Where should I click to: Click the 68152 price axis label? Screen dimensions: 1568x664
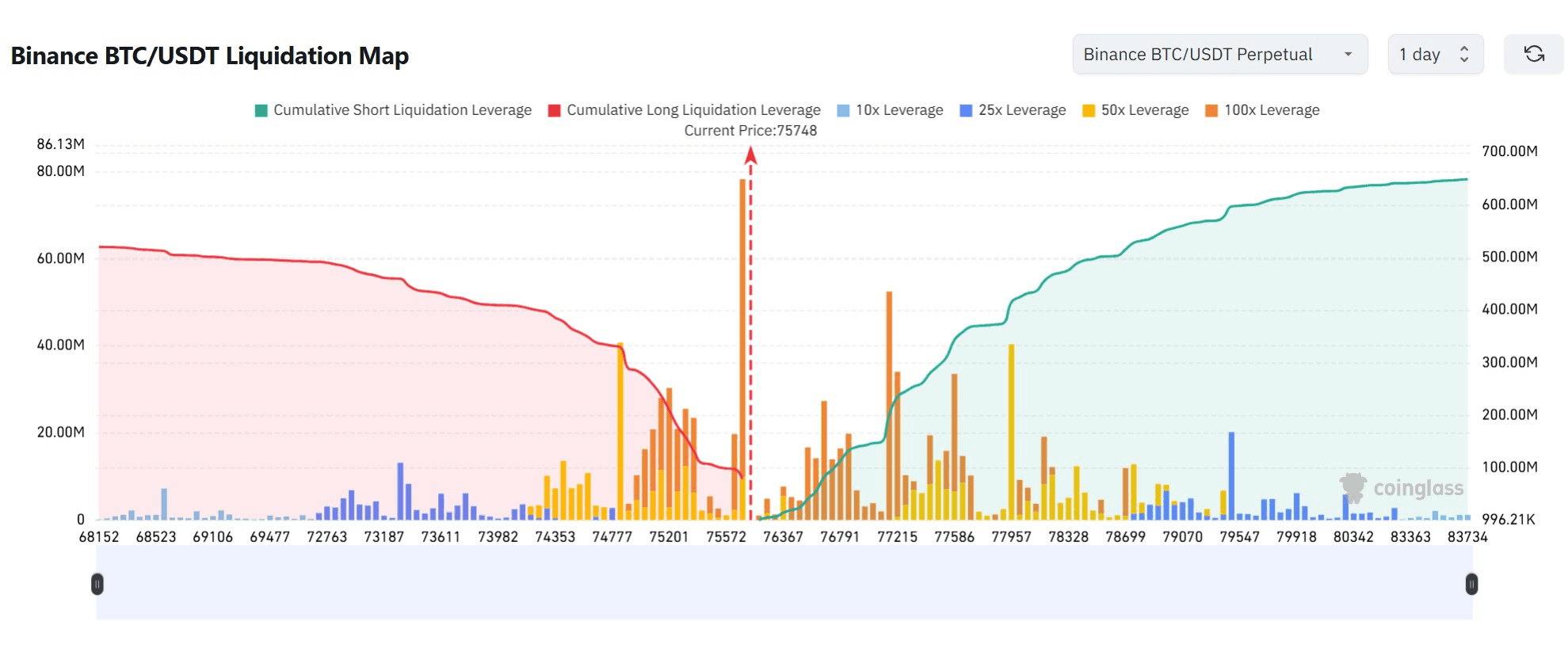tap(99, 537)
